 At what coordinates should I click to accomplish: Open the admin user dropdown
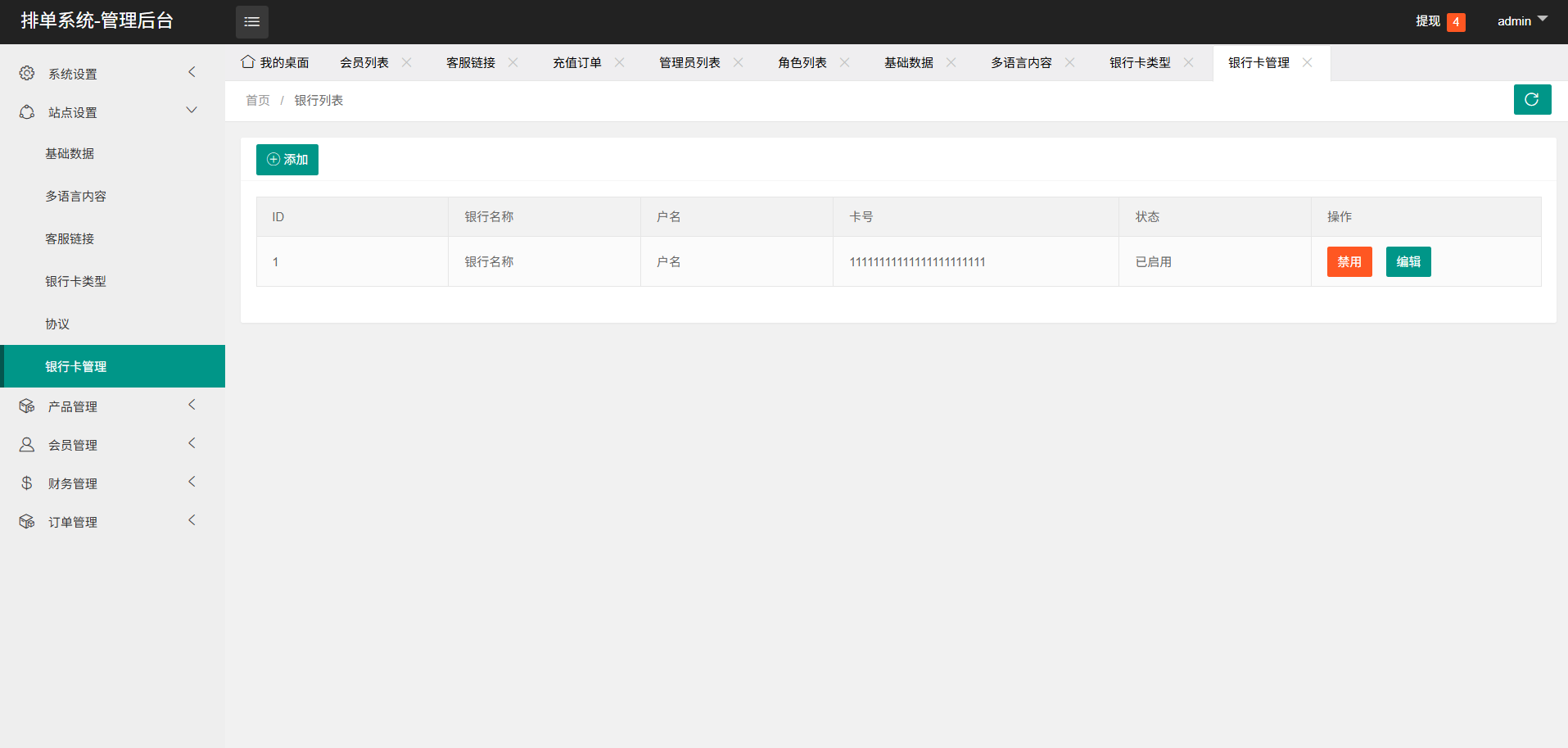(x=1522, y=21)
